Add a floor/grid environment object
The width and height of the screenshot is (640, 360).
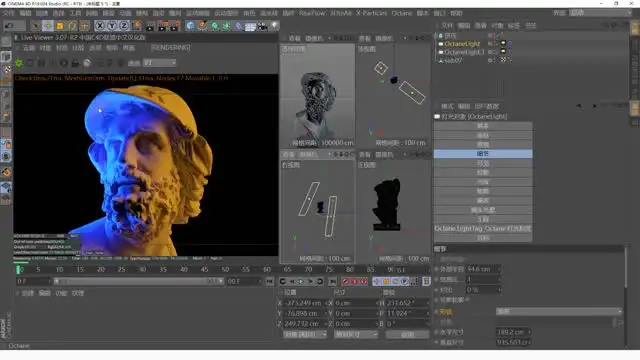tap(250, 27)
